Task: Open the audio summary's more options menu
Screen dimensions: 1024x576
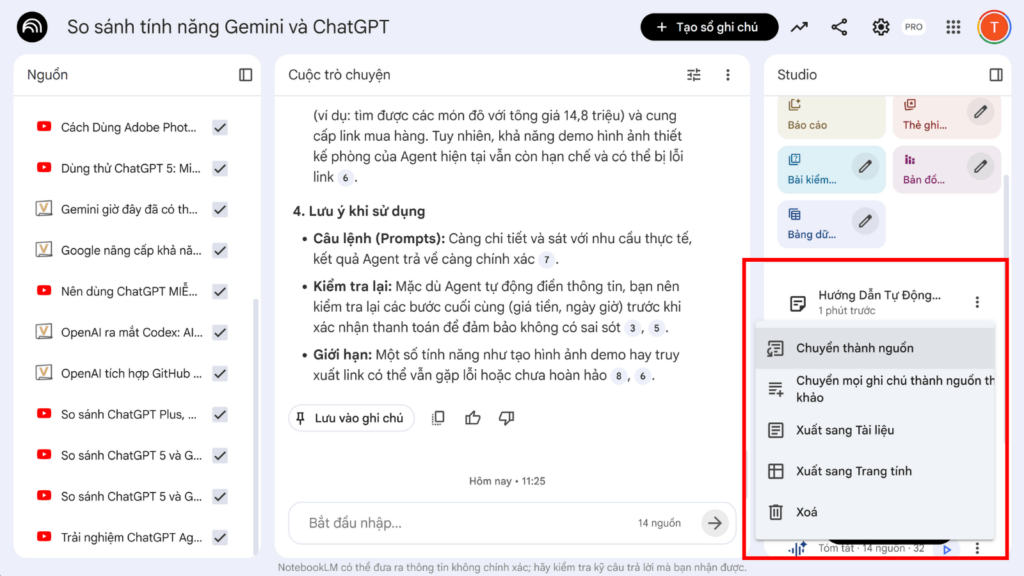Action: click(977, 548)
